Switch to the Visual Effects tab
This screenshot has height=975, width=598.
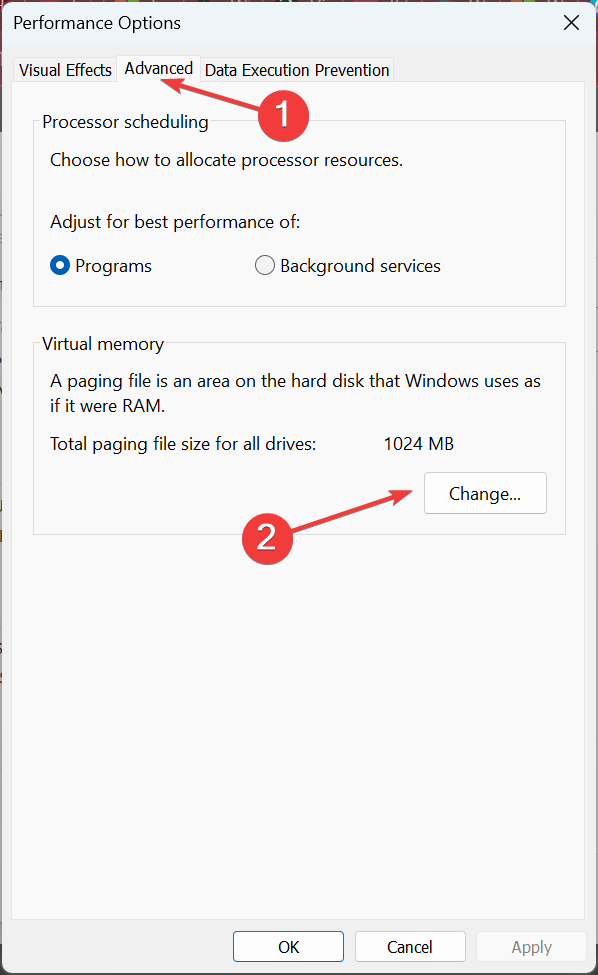coord(65,70)
